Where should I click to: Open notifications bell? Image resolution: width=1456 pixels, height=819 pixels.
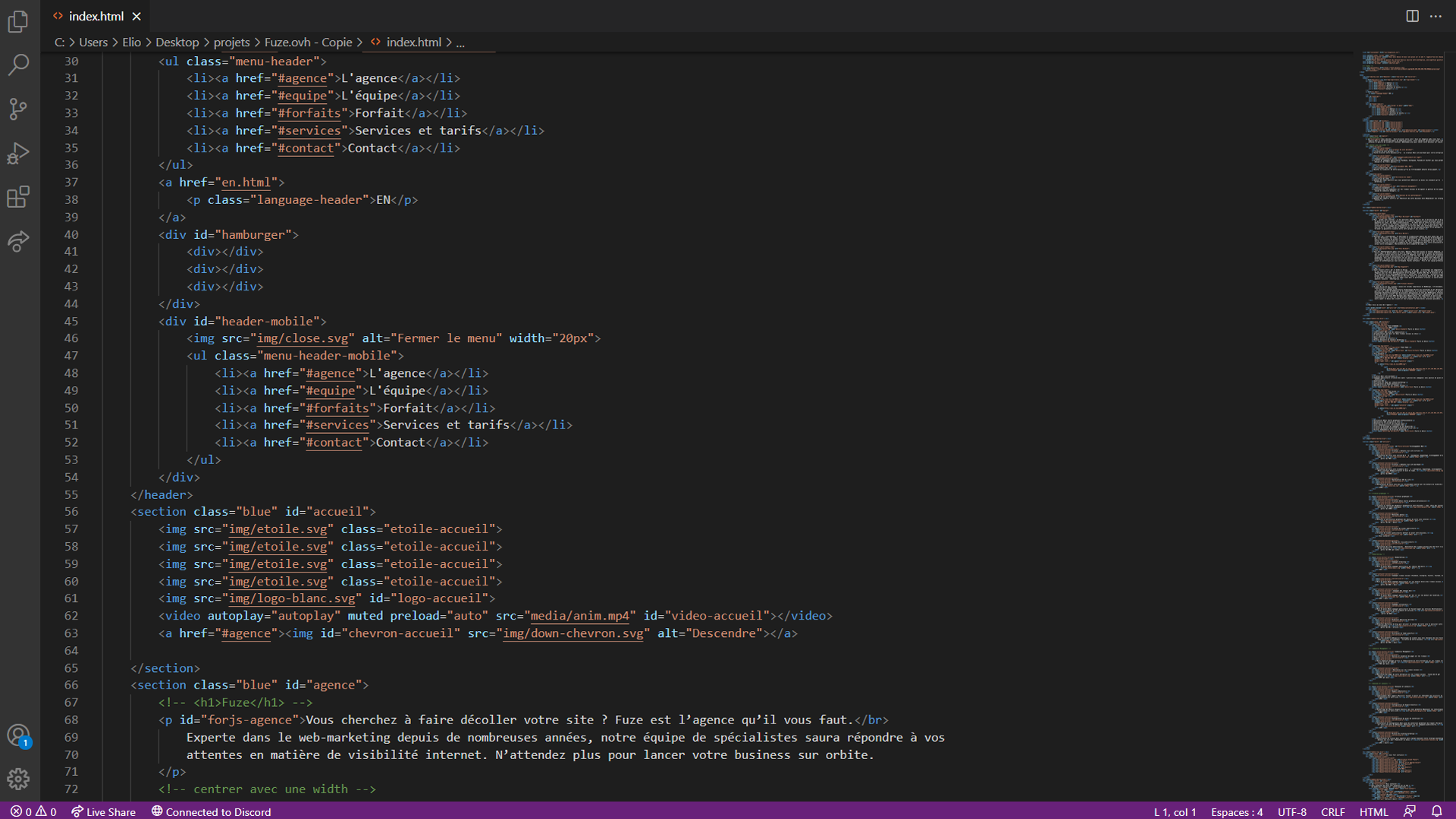(1436, 811)
